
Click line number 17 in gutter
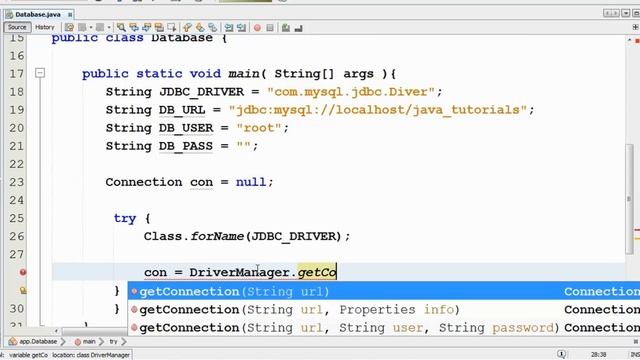point(16,73)
